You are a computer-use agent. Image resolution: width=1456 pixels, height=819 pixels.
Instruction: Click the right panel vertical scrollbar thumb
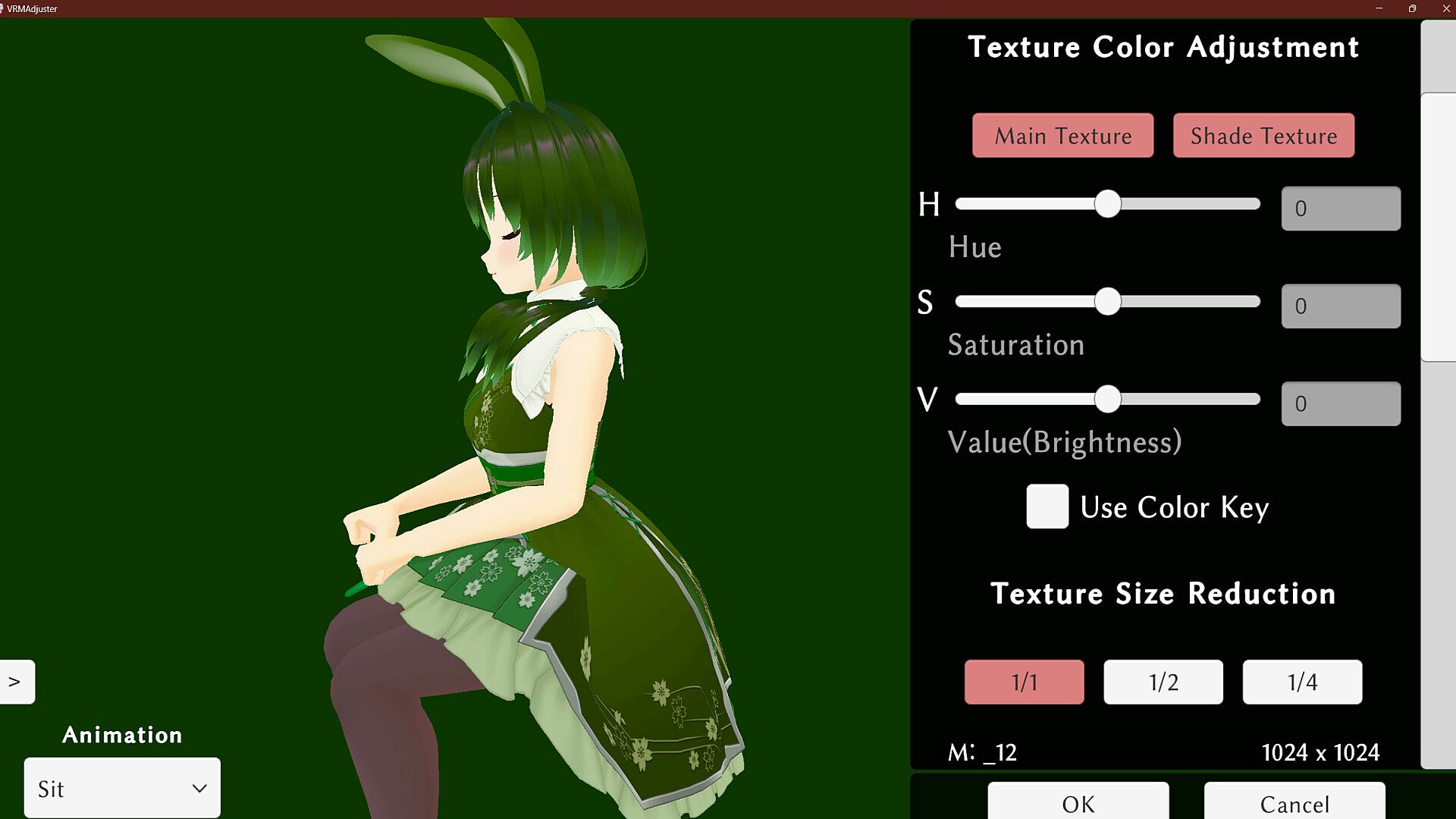[x=1438, y=227]
